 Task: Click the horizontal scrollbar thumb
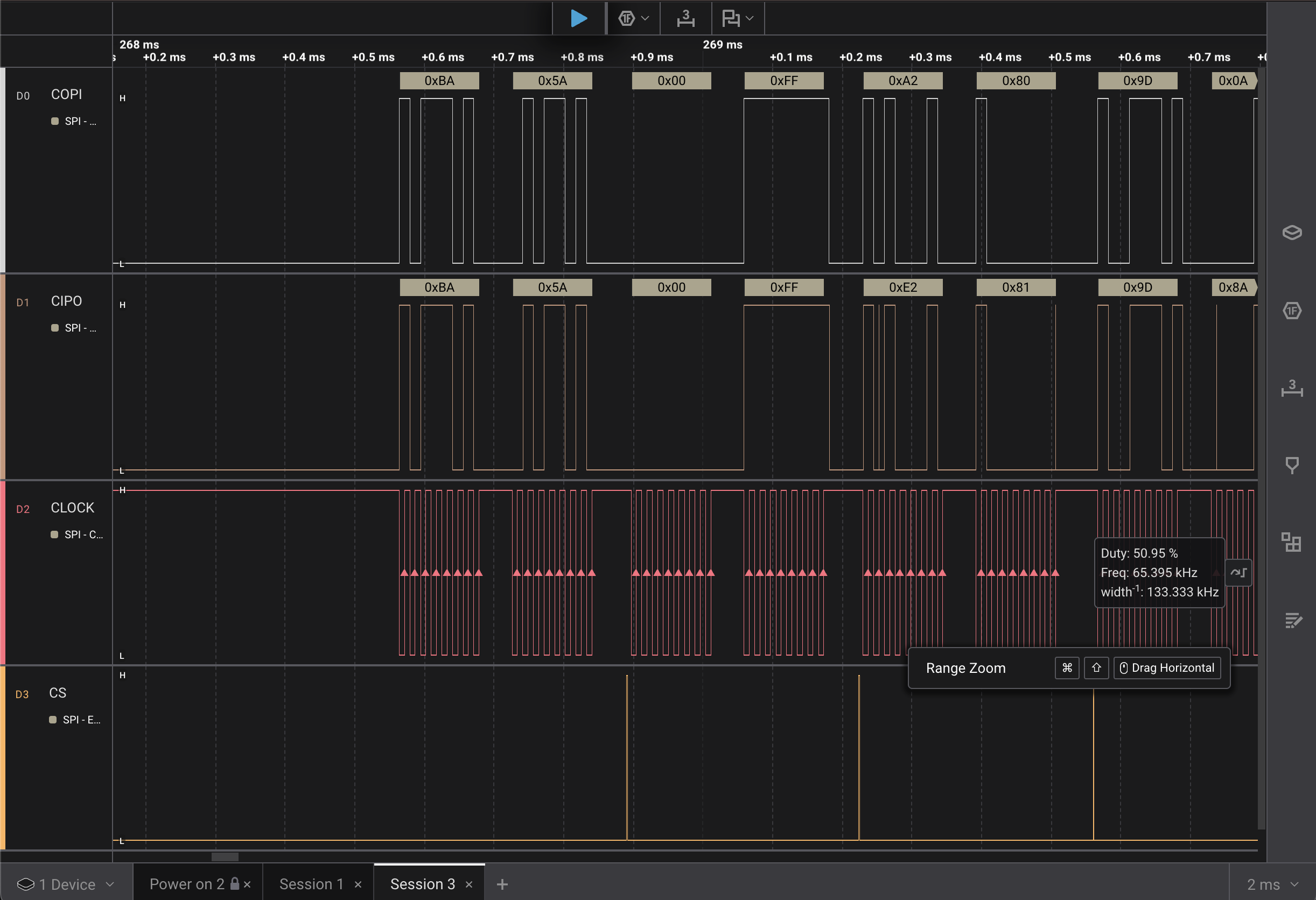coord(225,856)
